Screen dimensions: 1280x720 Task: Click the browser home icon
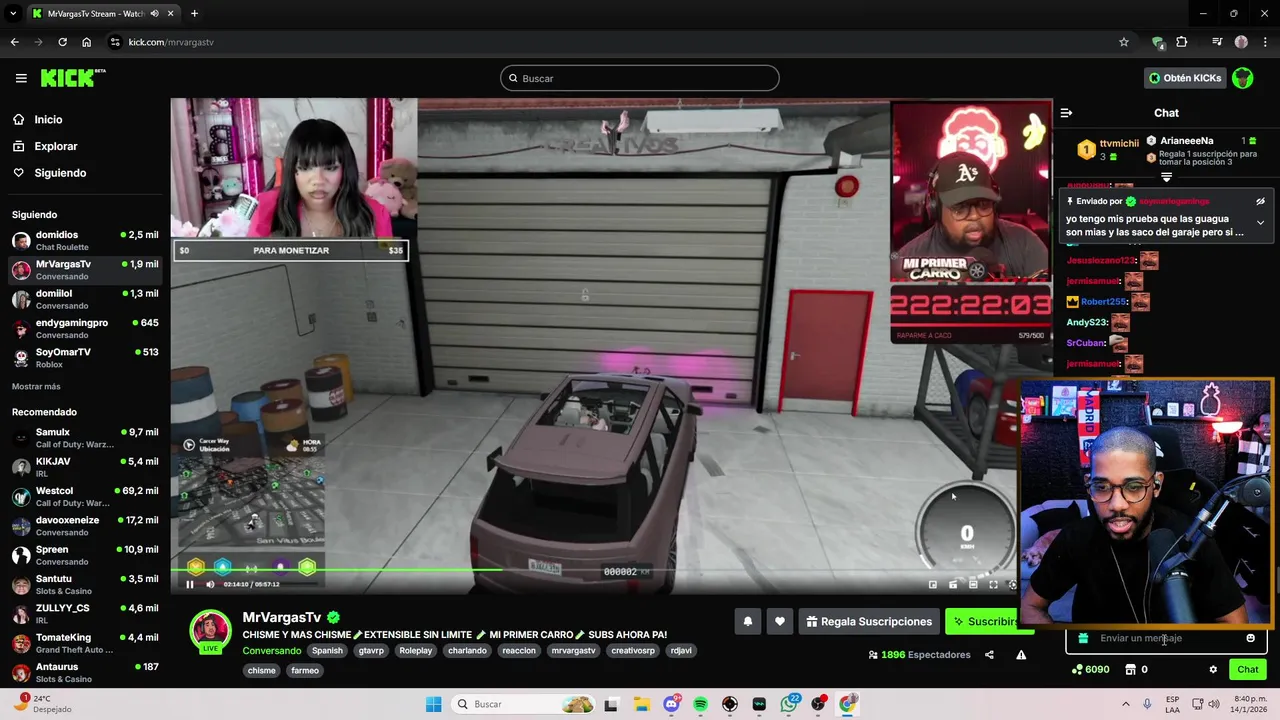(x=87, y=42)
